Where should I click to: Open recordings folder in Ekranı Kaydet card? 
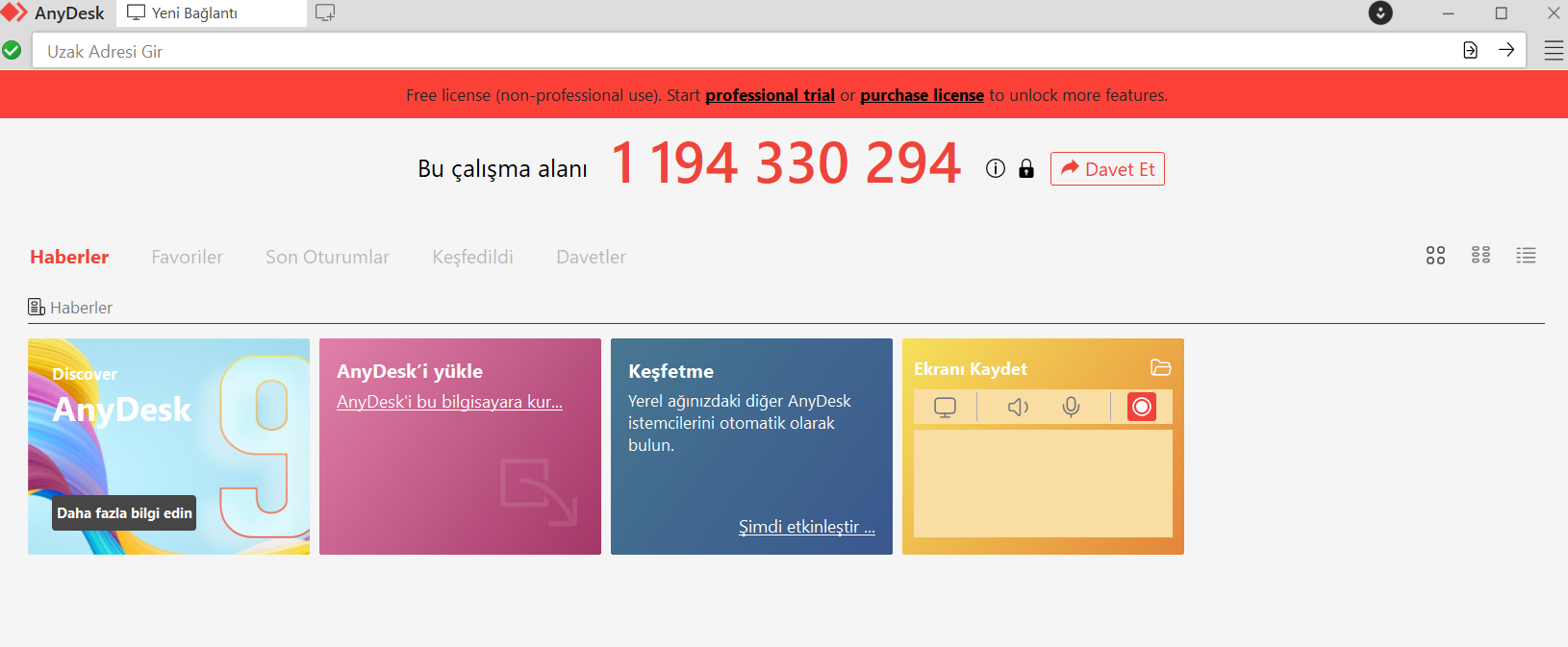coord(1161,368)
